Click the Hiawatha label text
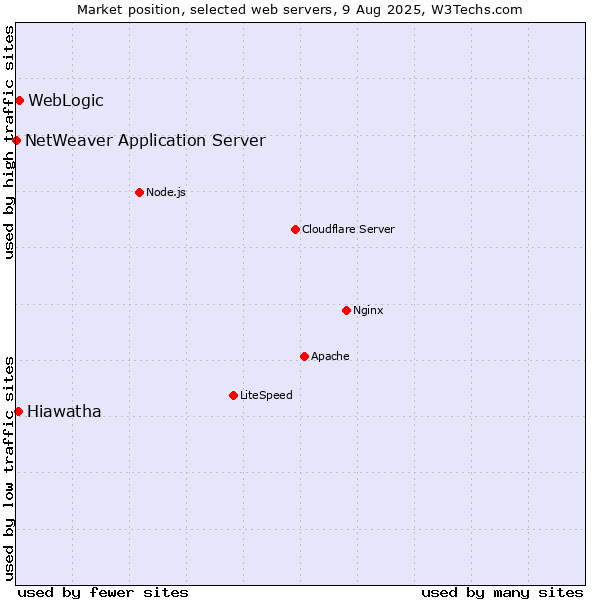Viewport: 600px width, 600px height. tap(64, 411)
